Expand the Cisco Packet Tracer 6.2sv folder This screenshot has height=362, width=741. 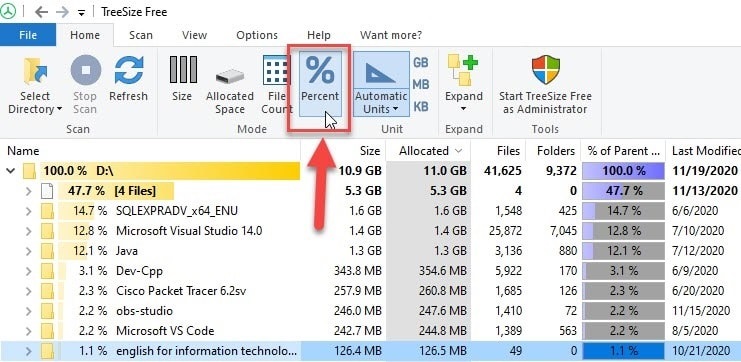pyautogui.click(x=28, y=291)
